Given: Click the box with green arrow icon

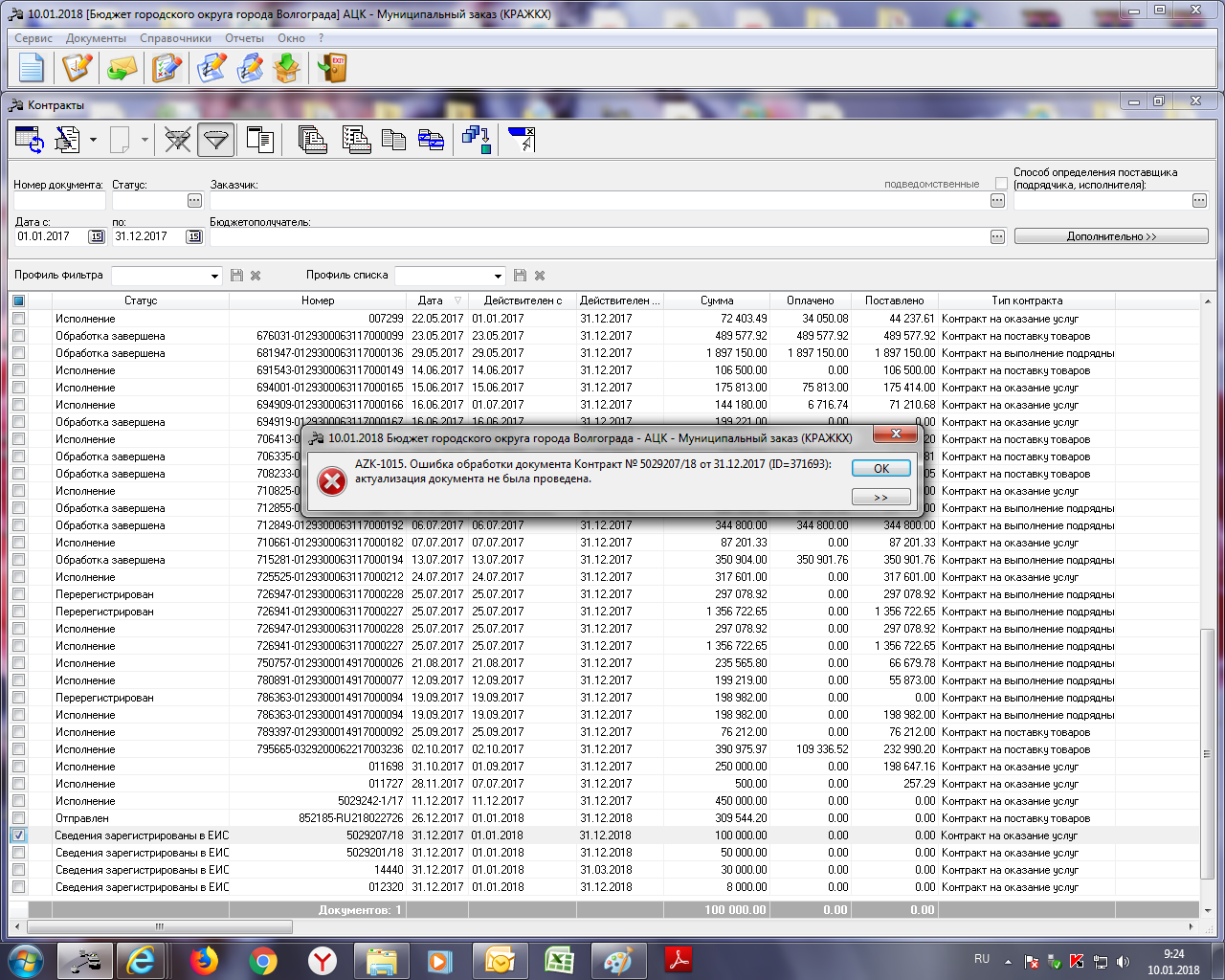Looking at the screenshot, I should [287, 68].
